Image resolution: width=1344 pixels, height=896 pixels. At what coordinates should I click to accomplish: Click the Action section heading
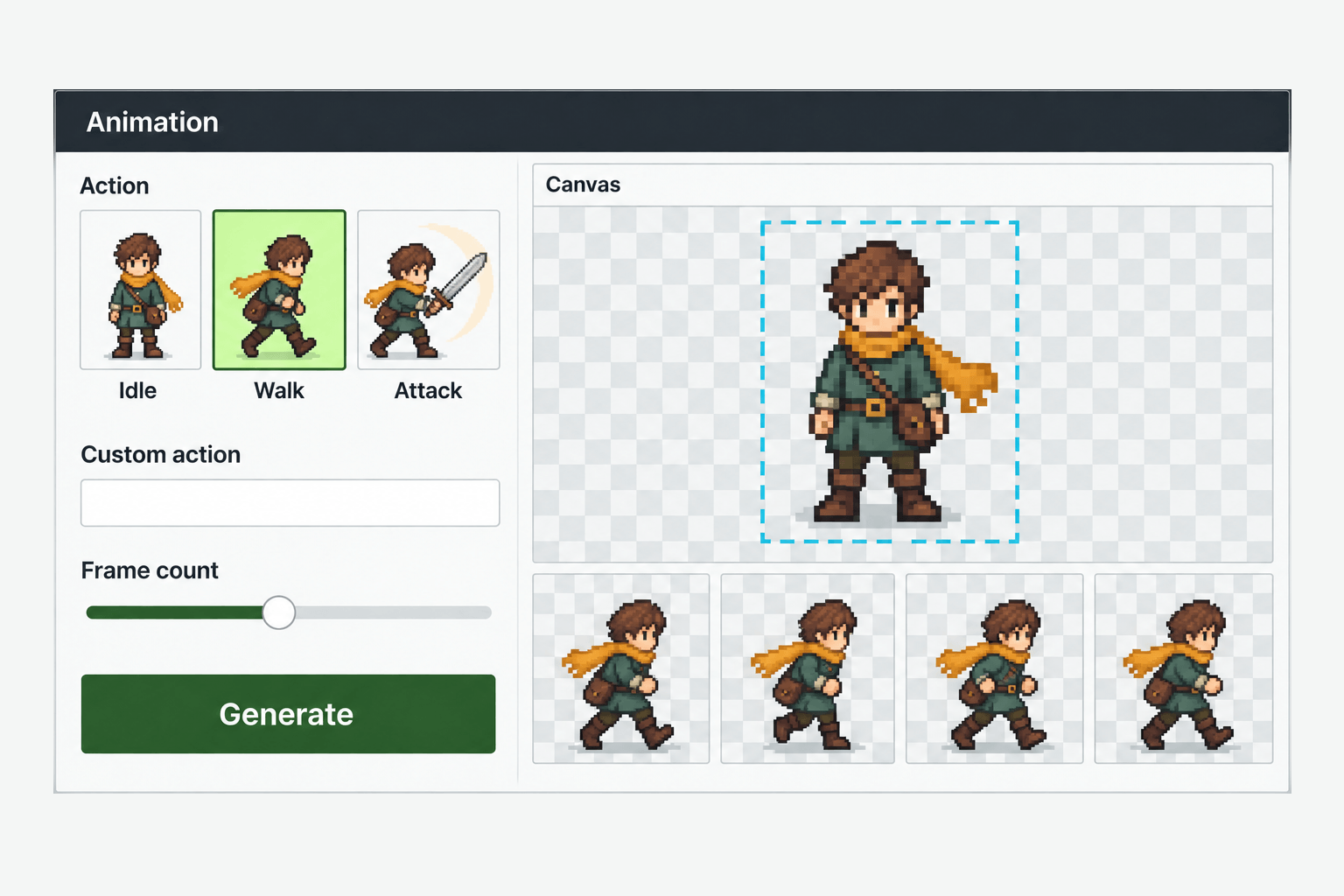pyautogui.click(x=115, y=185)
